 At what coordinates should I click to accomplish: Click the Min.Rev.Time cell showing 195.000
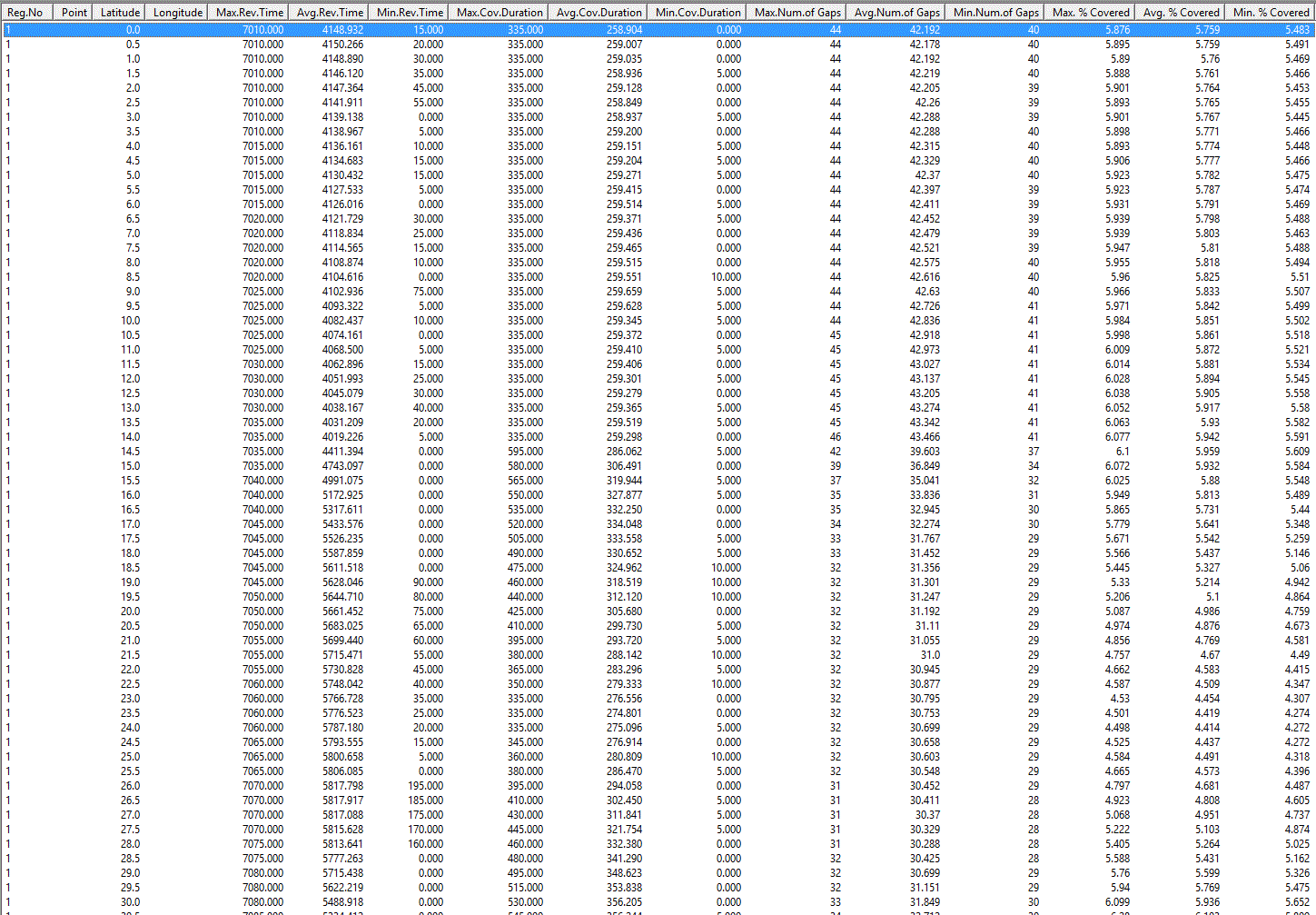(x=425, y=786)
